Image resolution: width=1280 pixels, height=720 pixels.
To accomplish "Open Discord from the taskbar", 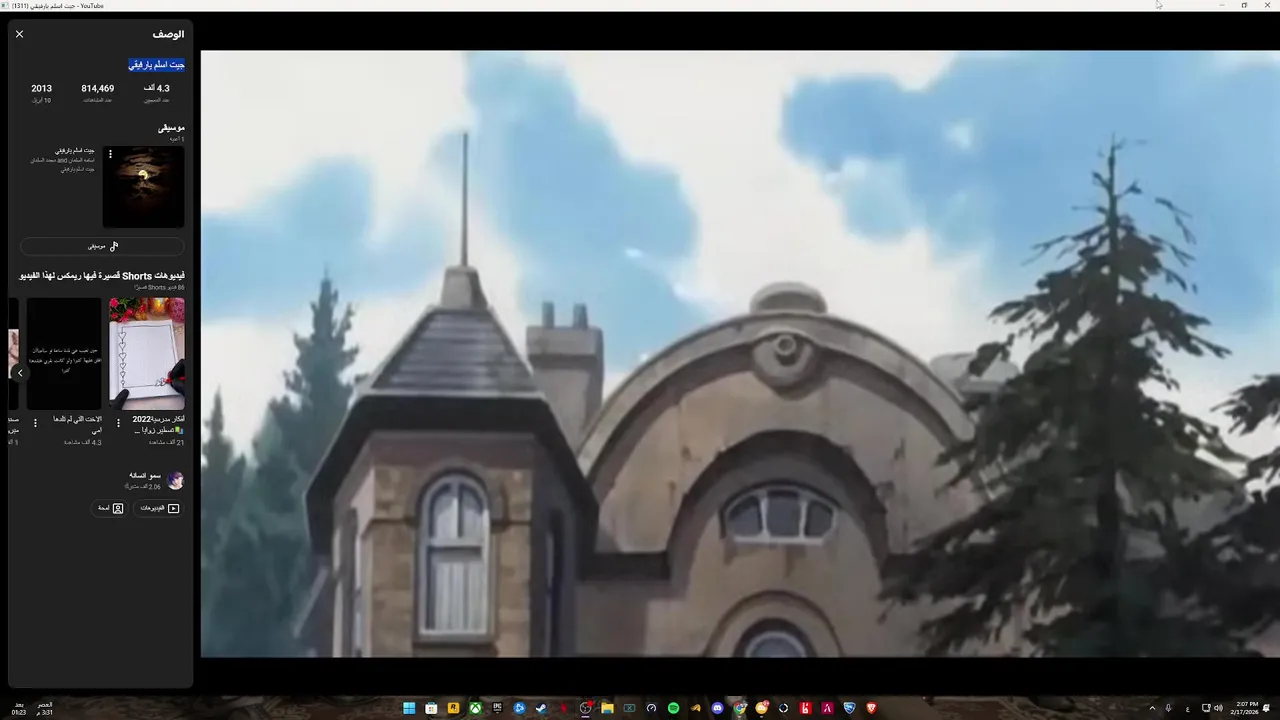I will coord(717,708).
